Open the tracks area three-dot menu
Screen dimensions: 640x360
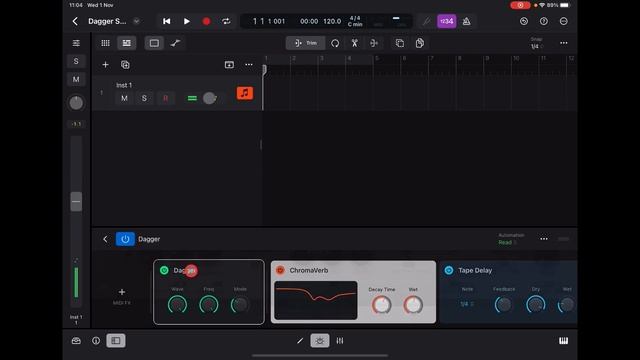point(564,43)
